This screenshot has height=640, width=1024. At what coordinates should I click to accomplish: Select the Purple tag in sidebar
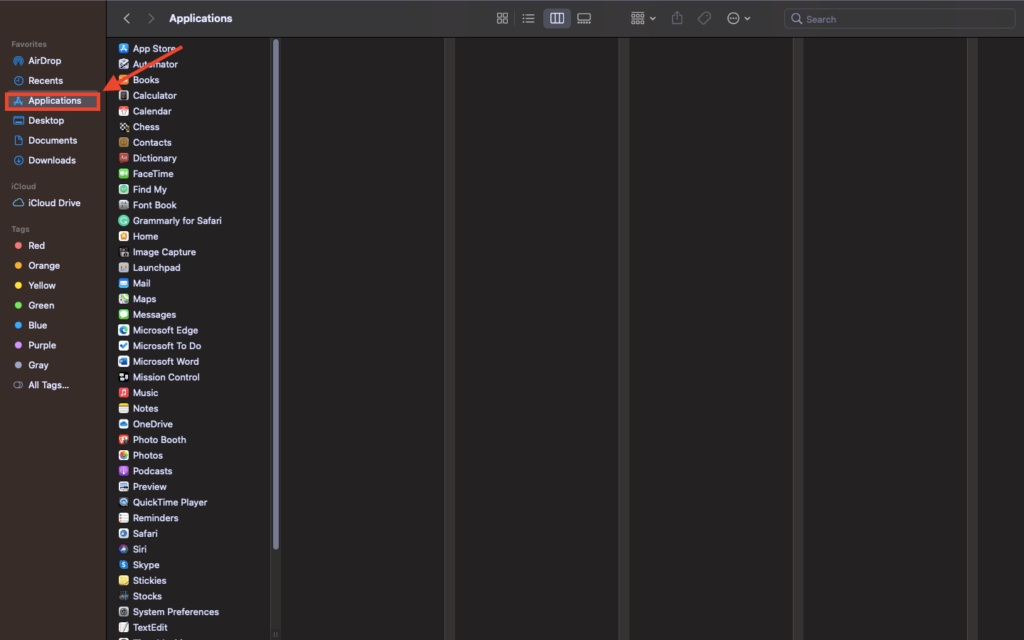42,345
